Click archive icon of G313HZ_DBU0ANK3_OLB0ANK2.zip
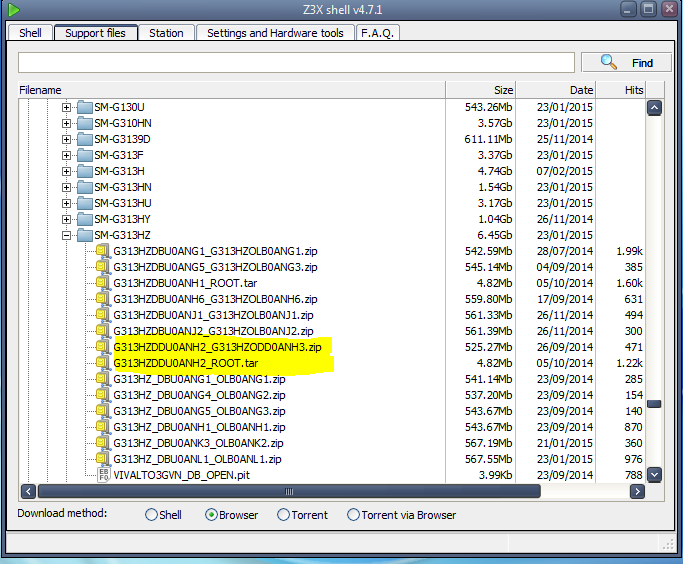 point(102,443)
